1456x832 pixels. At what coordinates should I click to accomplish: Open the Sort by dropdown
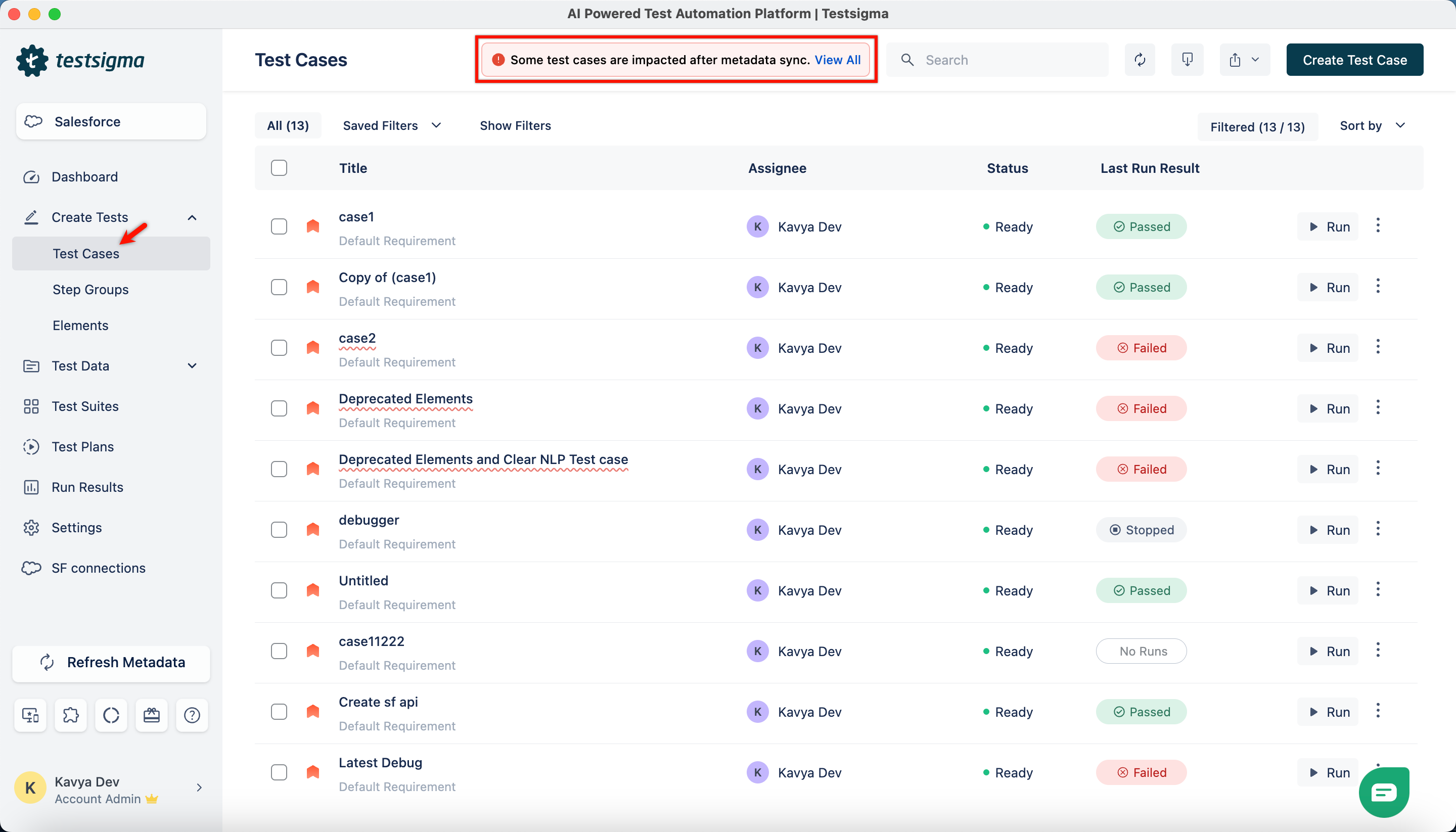coord(1373,126)
